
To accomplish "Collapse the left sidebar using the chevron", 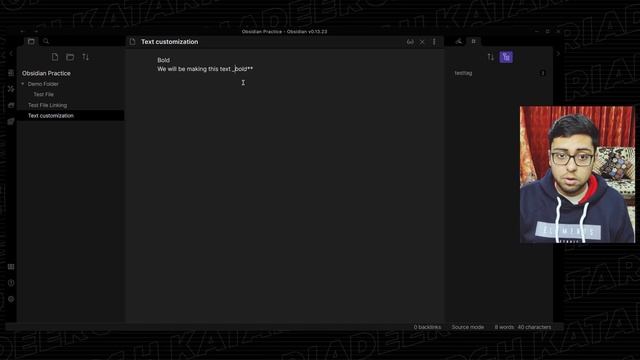I will (11, 53).
